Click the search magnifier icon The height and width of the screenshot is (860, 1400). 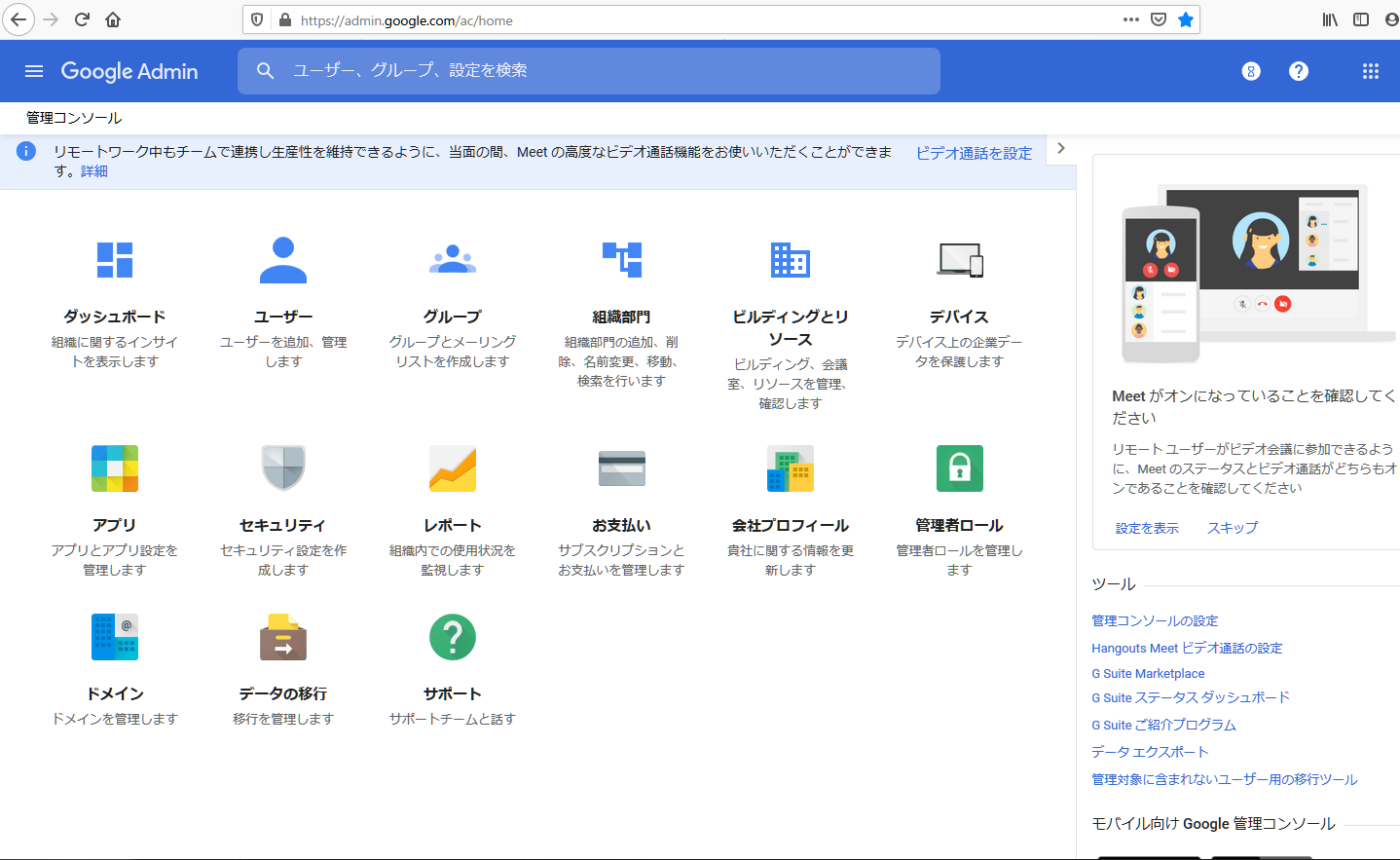pos(265,70)
